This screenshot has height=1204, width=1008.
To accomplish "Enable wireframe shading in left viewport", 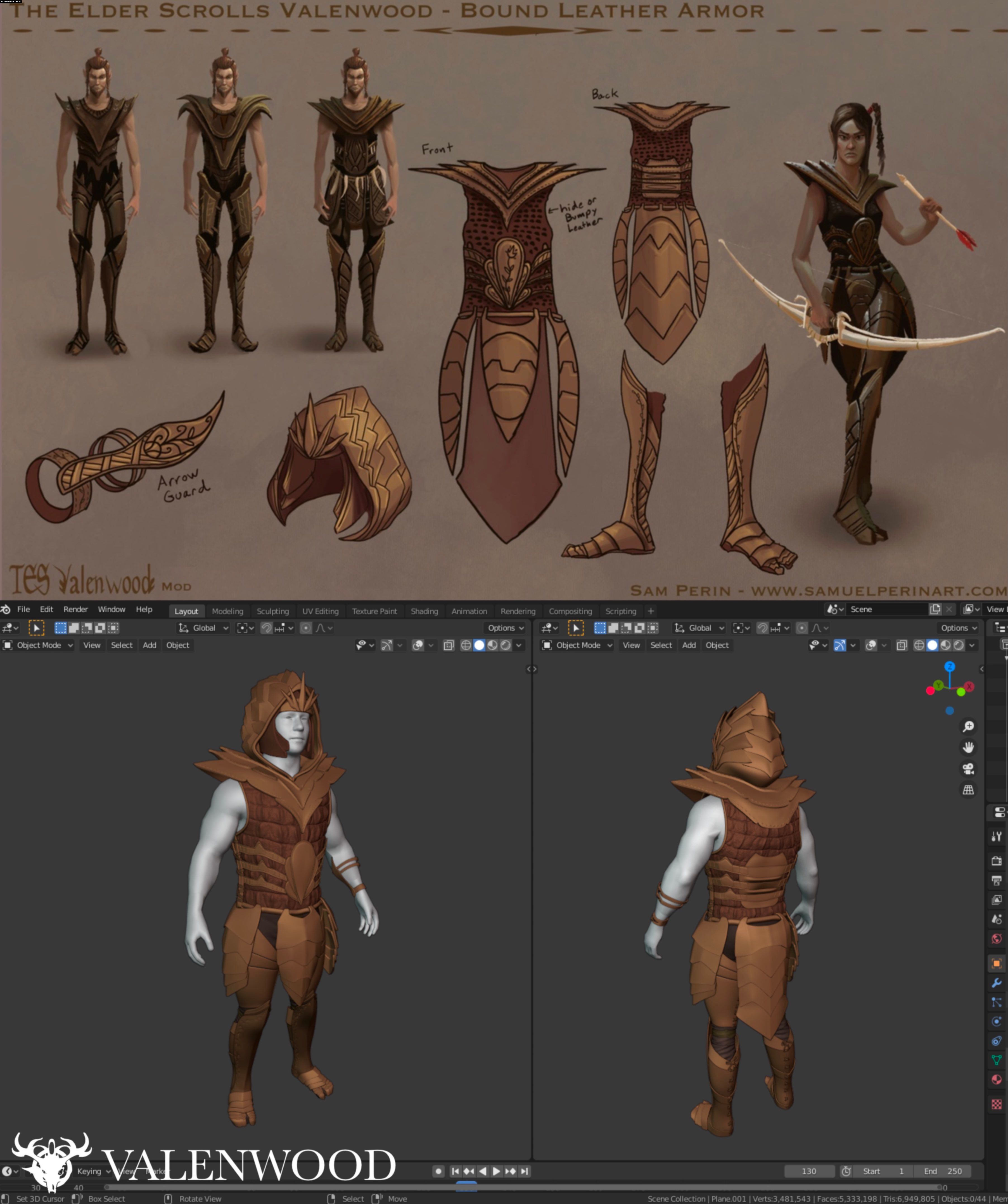I will tap(466, 645).
